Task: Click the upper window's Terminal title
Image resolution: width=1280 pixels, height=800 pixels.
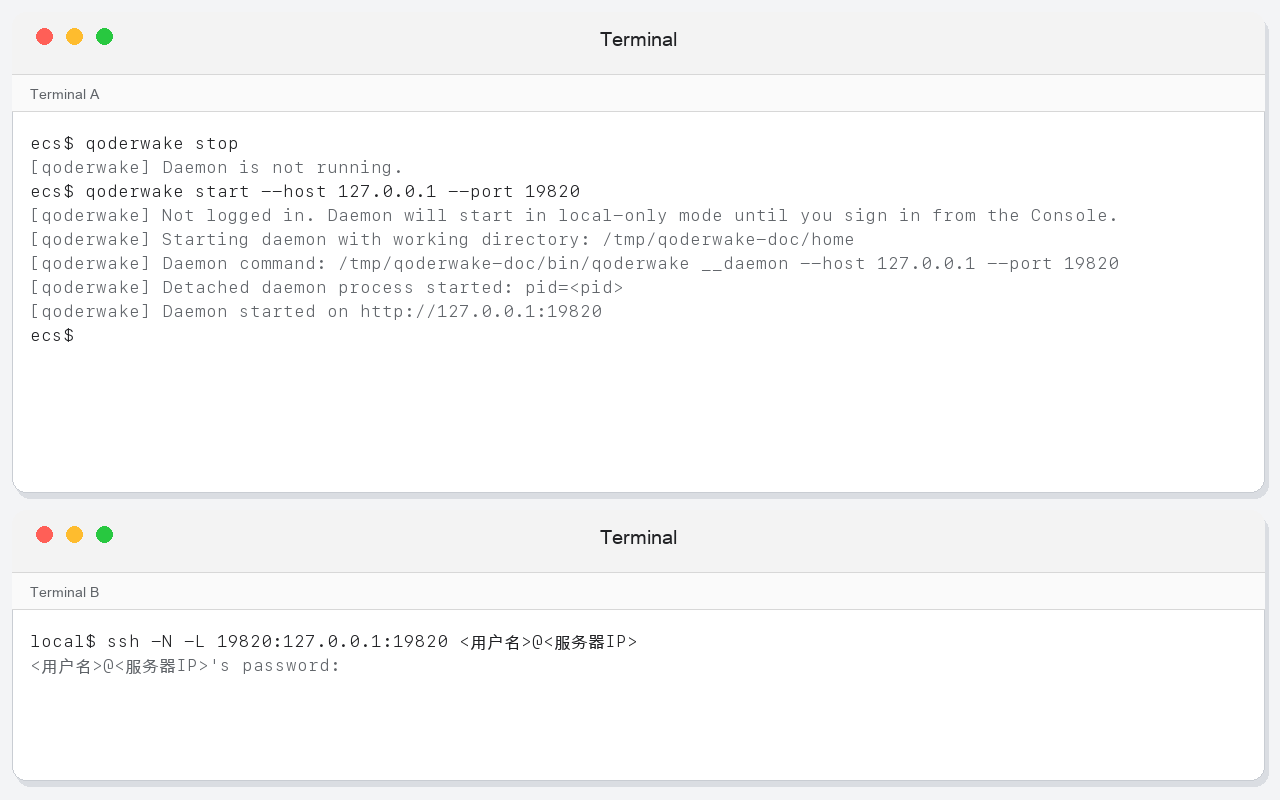Action: tap(638, 39)
